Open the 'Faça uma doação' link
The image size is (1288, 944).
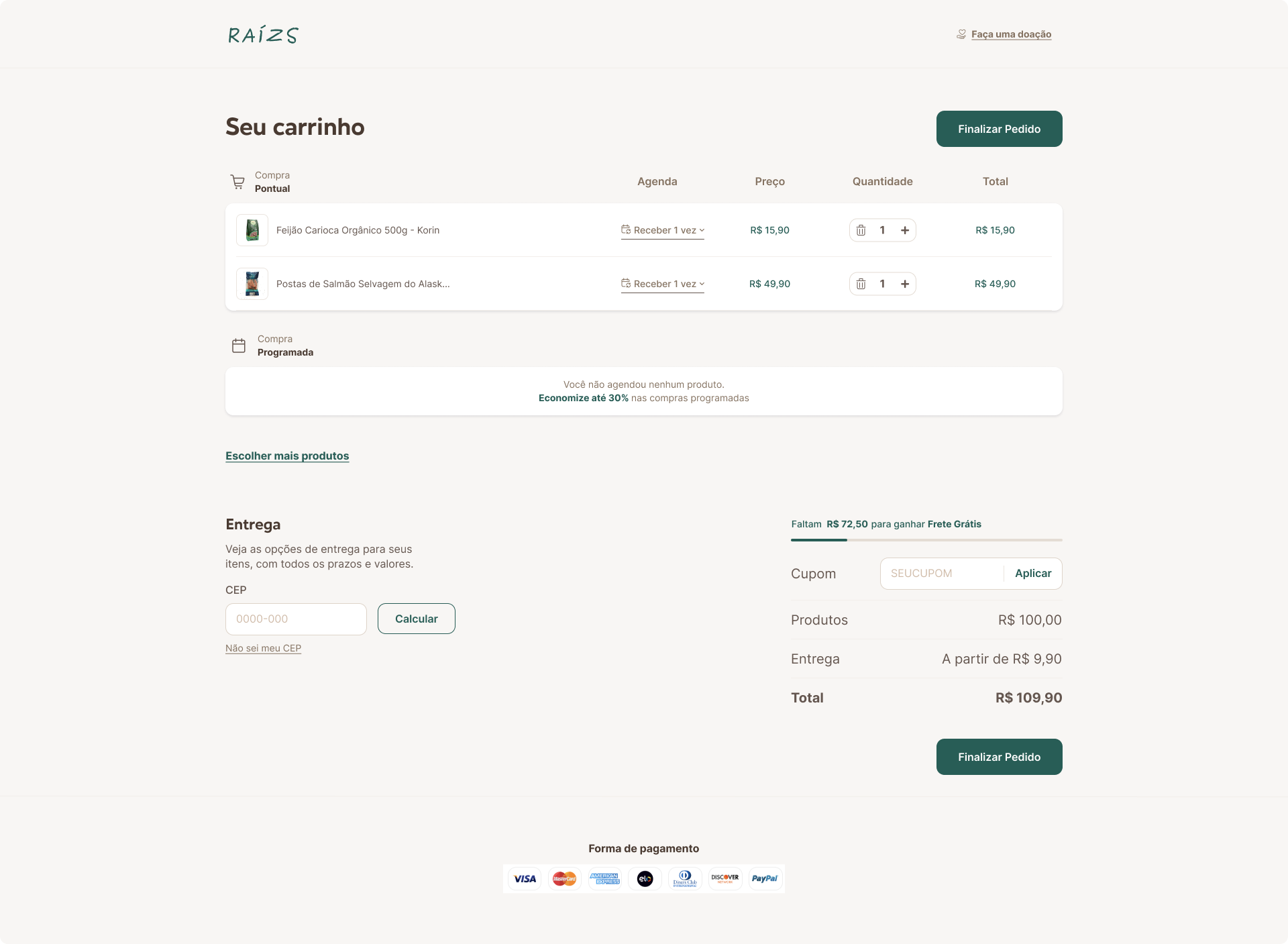[x=1011, y=34]
